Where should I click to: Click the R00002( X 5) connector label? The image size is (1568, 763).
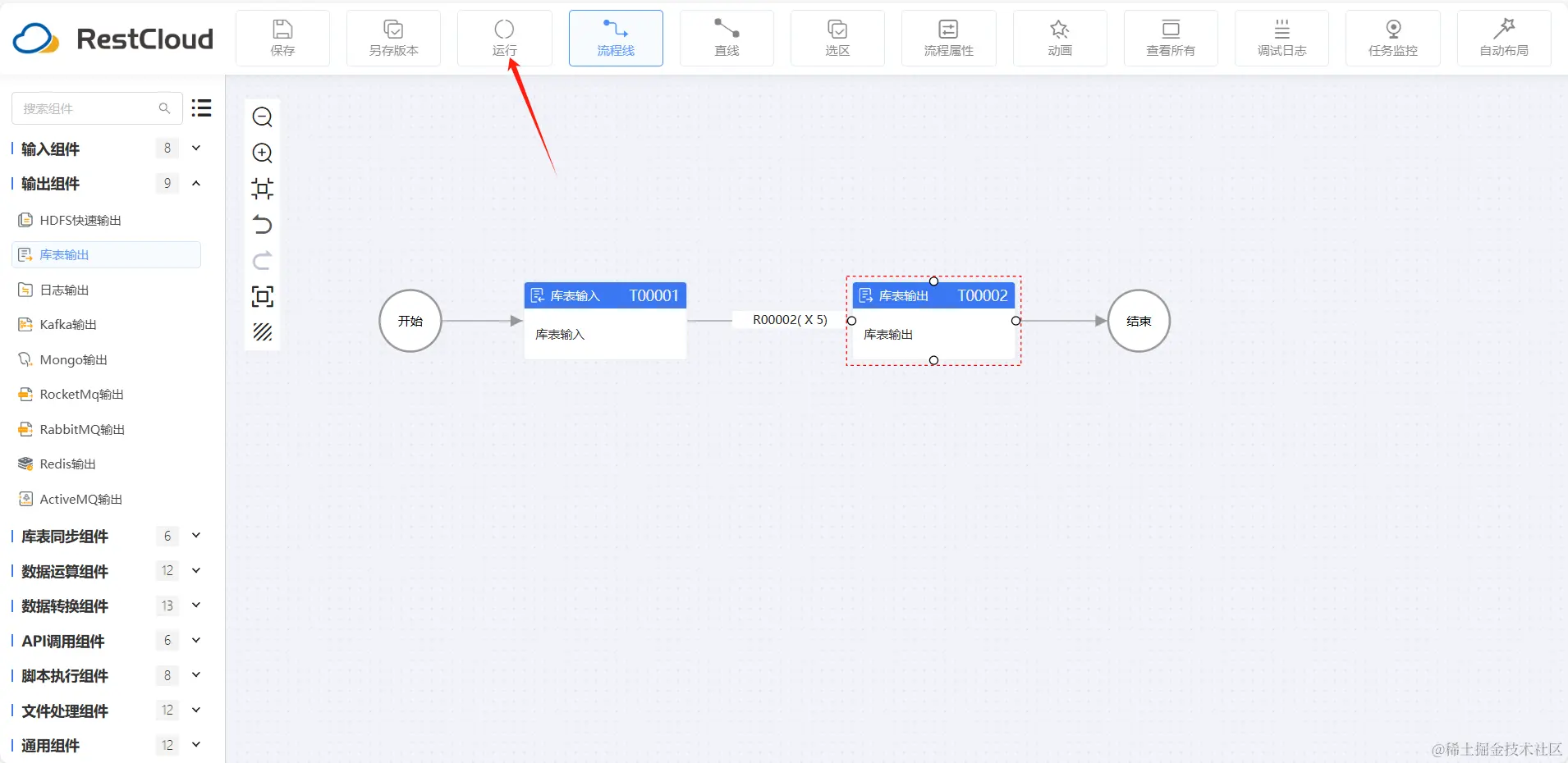pos(790,320)
